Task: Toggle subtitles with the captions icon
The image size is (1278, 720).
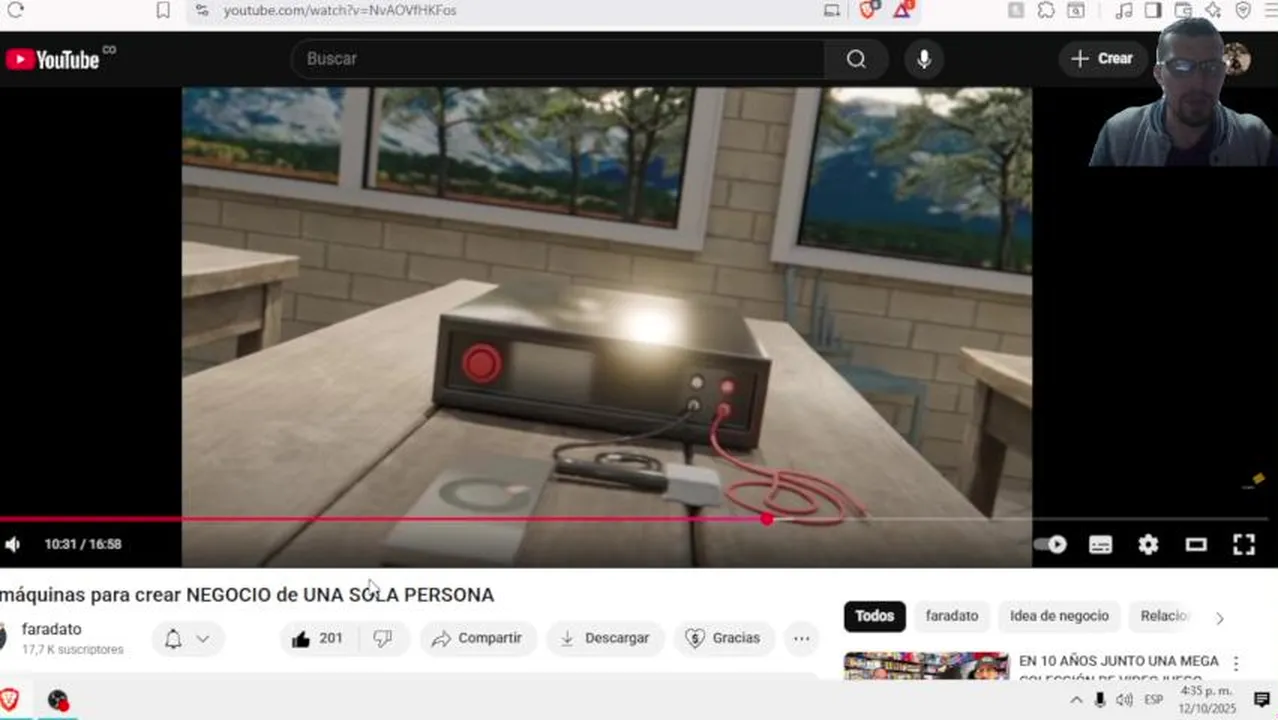Action: 1100,545
